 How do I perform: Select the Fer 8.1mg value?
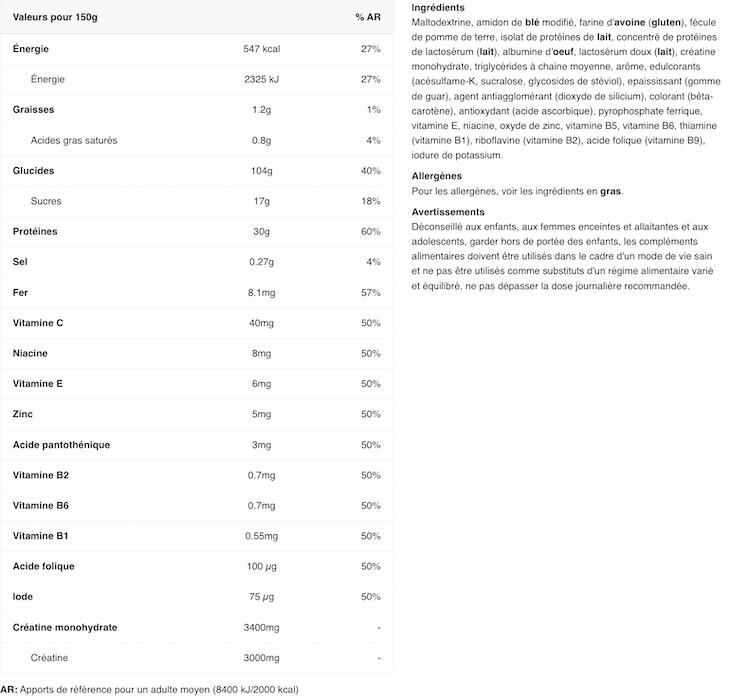[x=261, y=293]
